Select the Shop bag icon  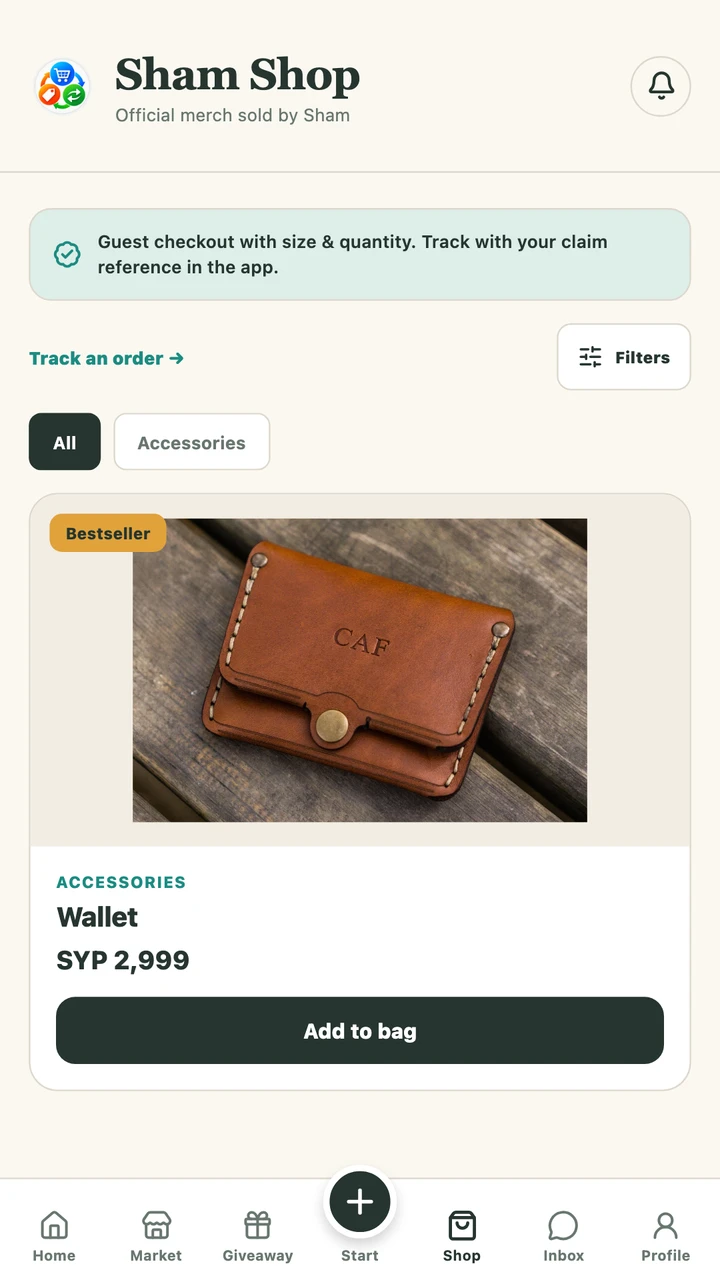pyautogui.click(x=462, y=1225)
